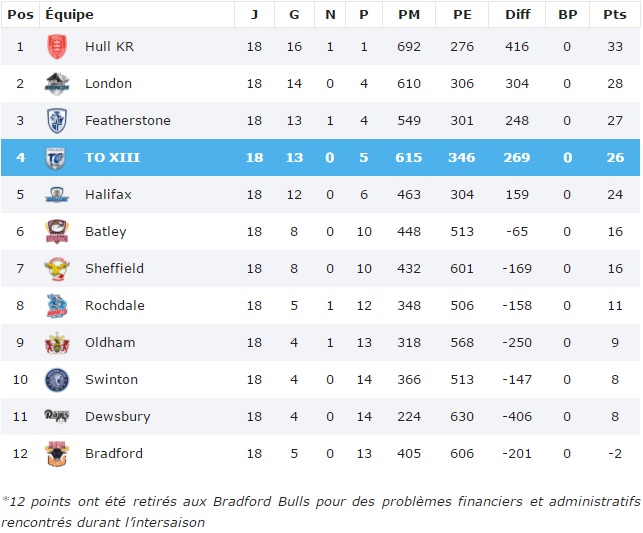This screenshot has width=643, height=533.
Task: Click the Diff column header
Action: pyautogui.click(x=517, y=14)
